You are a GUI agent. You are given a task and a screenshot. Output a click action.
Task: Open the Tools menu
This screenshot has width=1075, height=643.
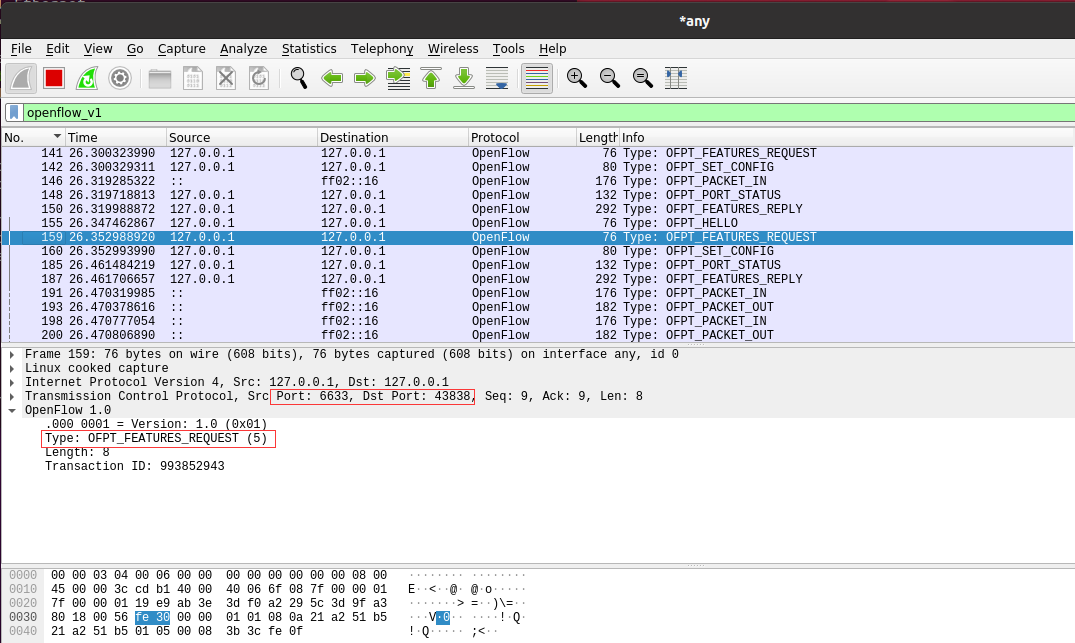coord(508,49)
